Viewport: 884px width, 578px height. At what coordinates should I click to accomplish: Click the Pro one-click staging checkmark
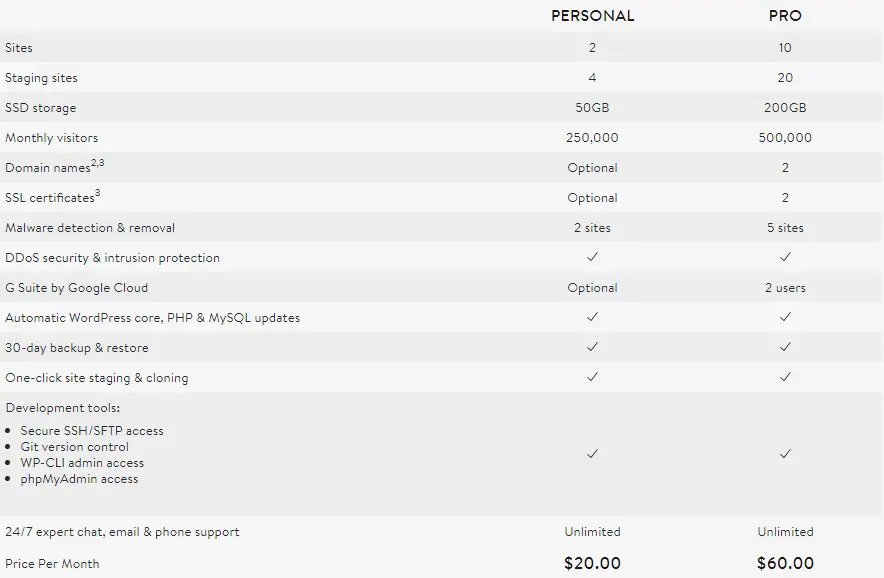[785, 377]
